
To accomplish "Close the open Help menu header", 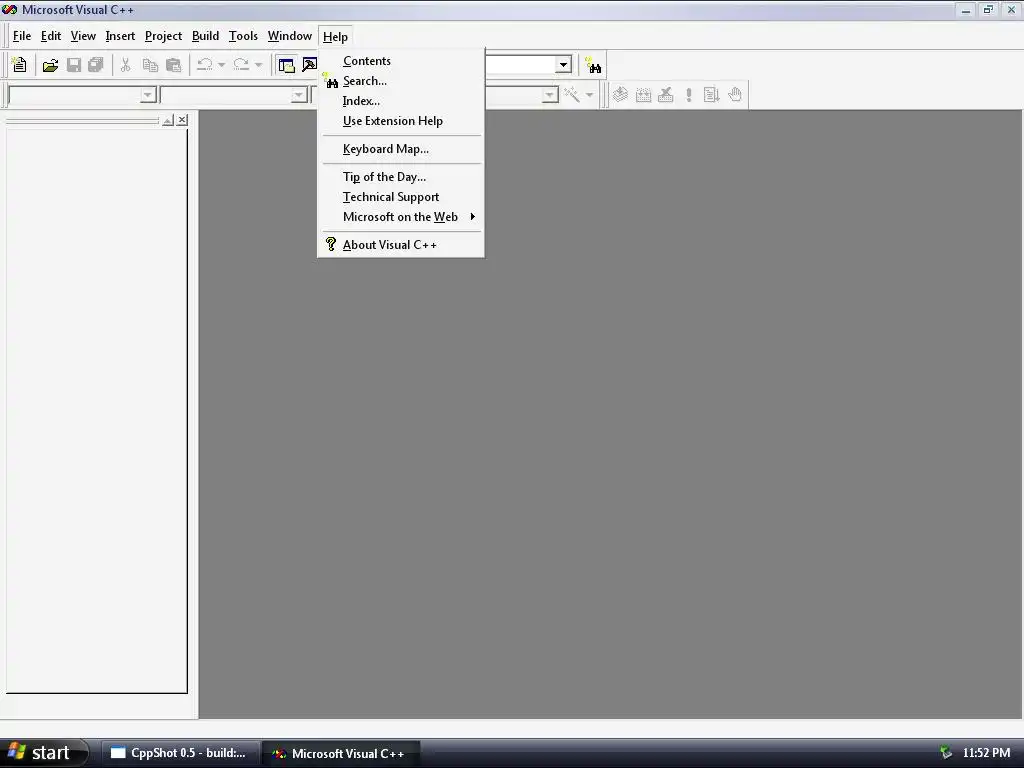I will click(x=335, y=37).
